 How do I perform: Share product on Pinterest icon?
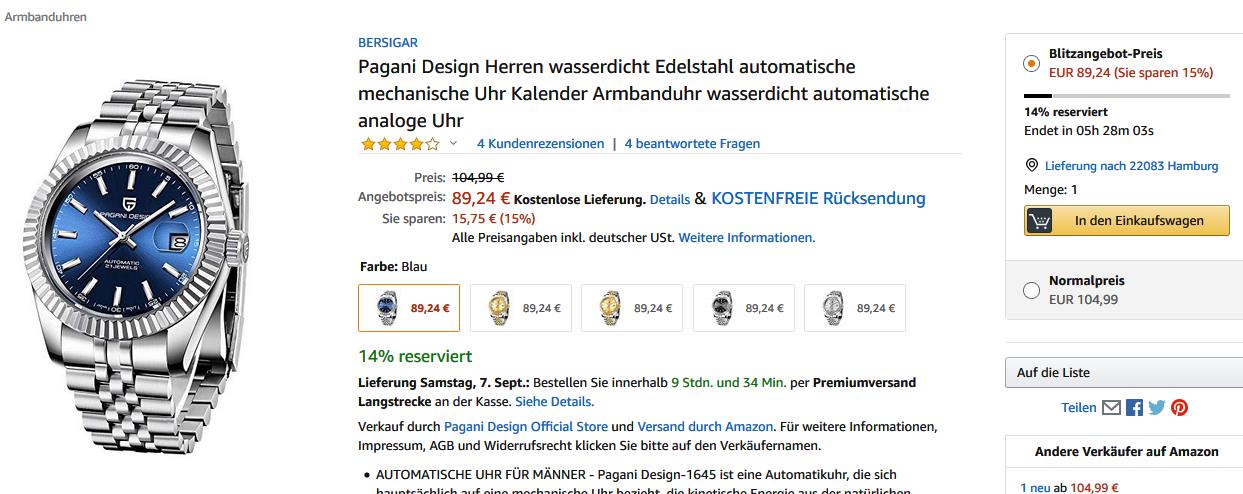pyautogui.click(x=1180, y=408)
